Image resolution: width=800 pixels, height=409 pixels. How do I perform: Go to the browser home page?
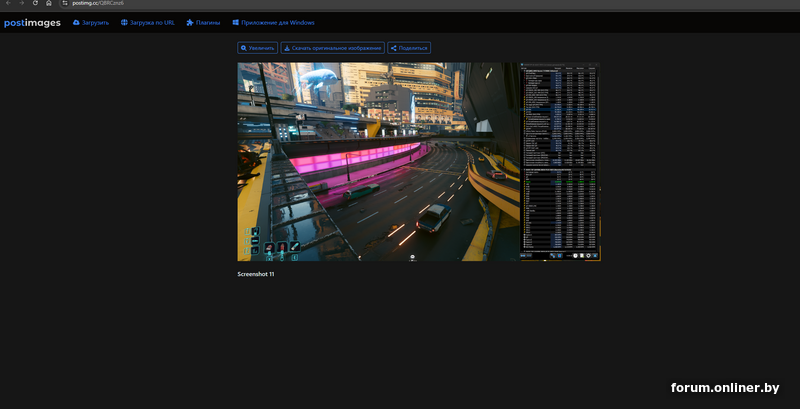pyautogui.click(x=48, y=4)
